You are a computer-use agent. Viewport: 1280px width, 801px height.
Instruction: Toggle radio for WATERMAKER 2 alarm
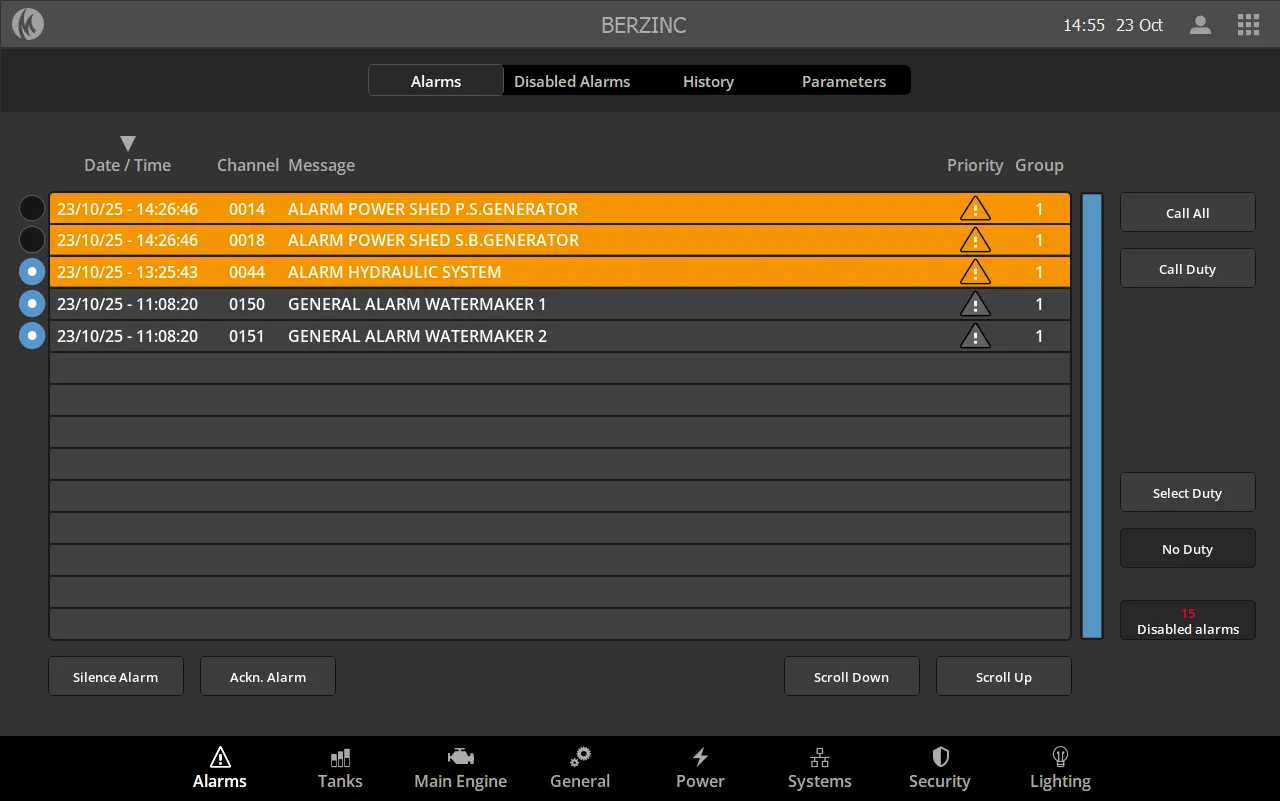tap(32, 336)
